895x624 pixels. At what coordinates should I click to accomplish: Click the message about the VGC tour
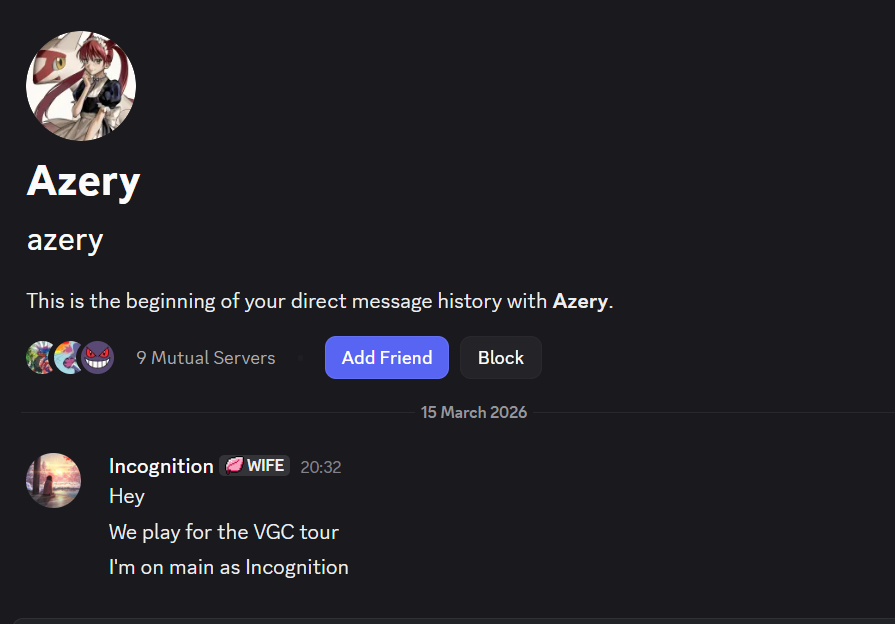(223, 531)
